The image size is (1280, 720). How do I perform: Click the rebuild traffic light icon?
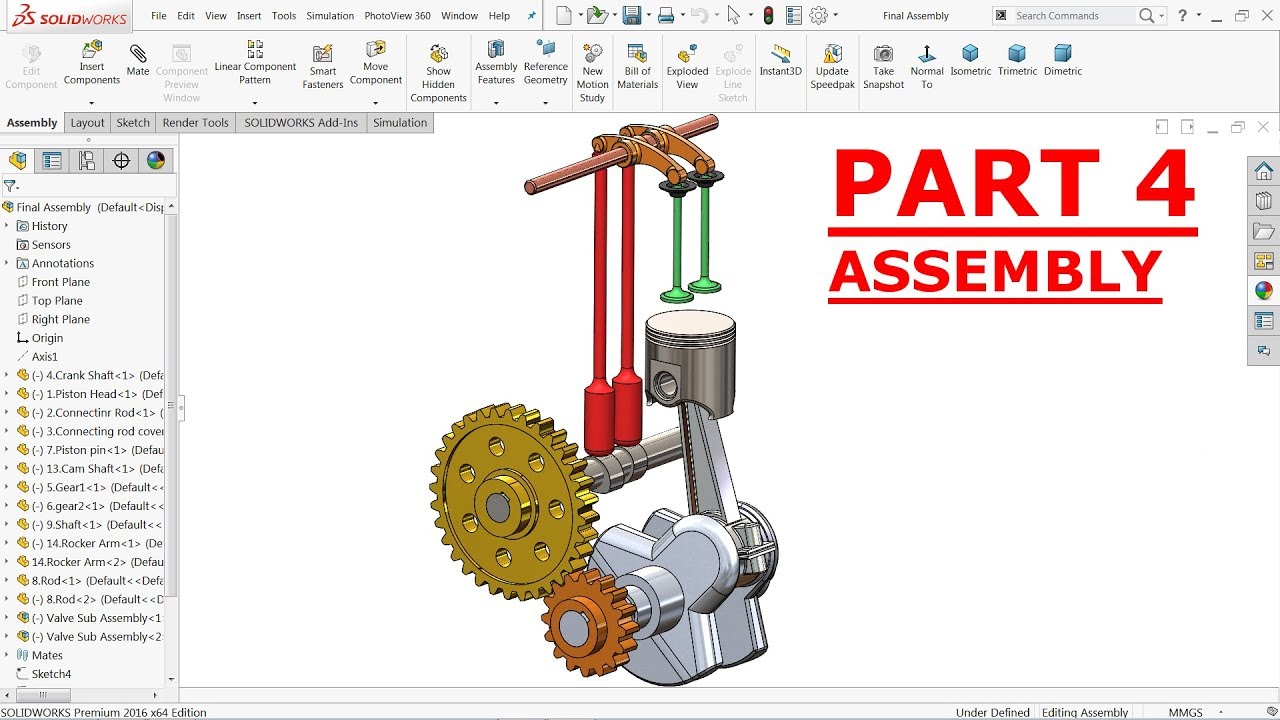pos(768,15)
